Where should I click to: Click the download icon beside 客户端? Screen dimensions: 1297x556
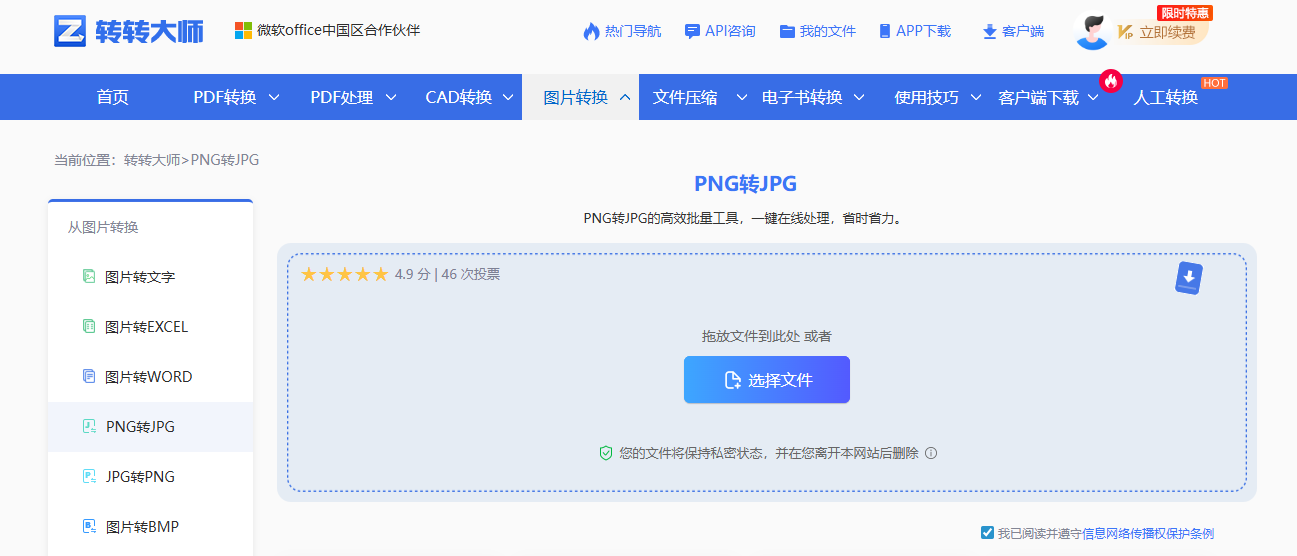coord(990,32)
